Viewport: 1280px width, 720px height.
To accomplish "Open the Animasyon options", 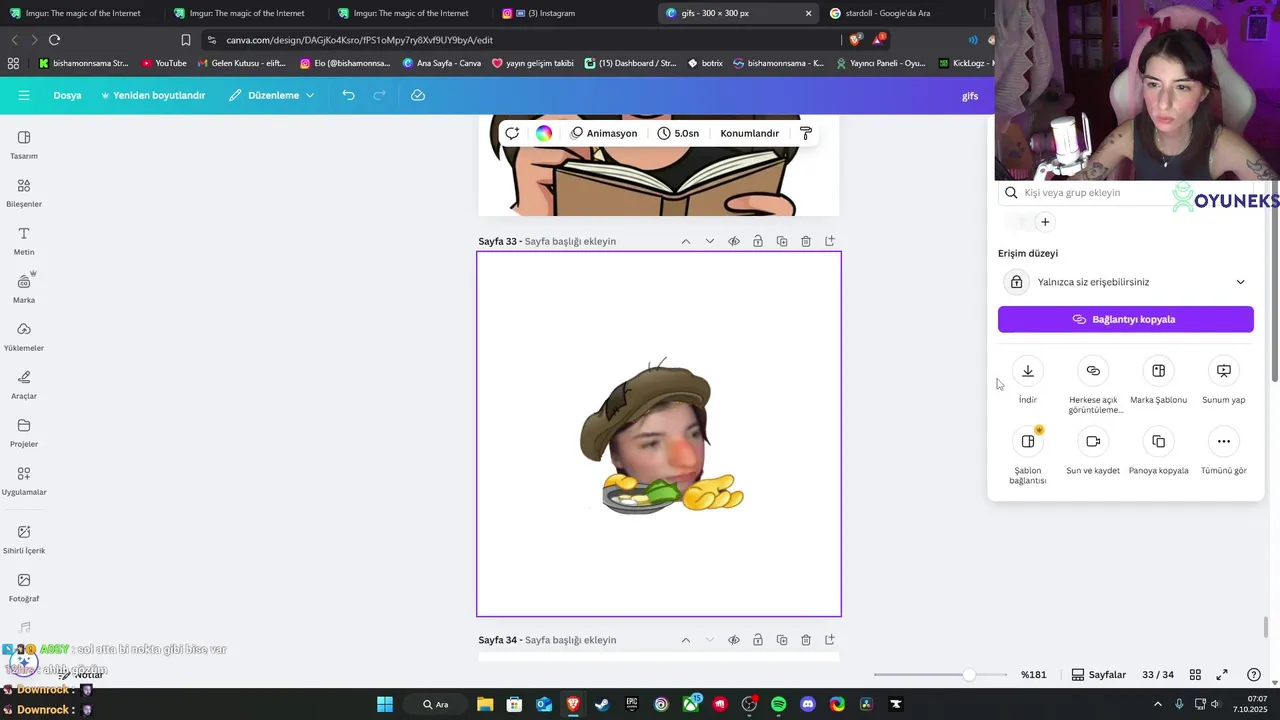I will (603, 133).
